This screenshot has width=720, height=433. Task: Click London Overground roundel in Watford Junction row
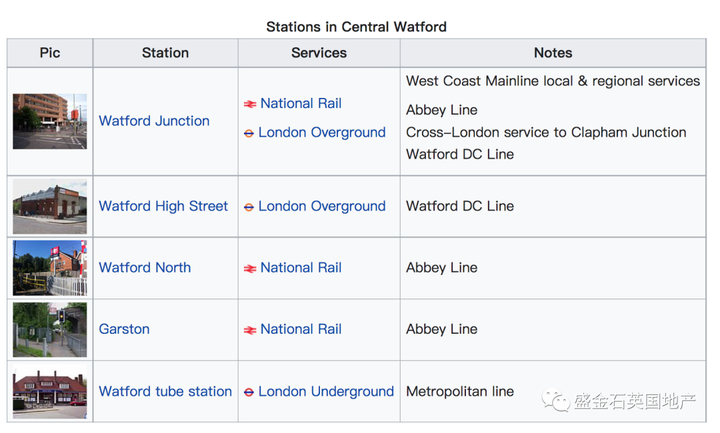tap(249, 134)
